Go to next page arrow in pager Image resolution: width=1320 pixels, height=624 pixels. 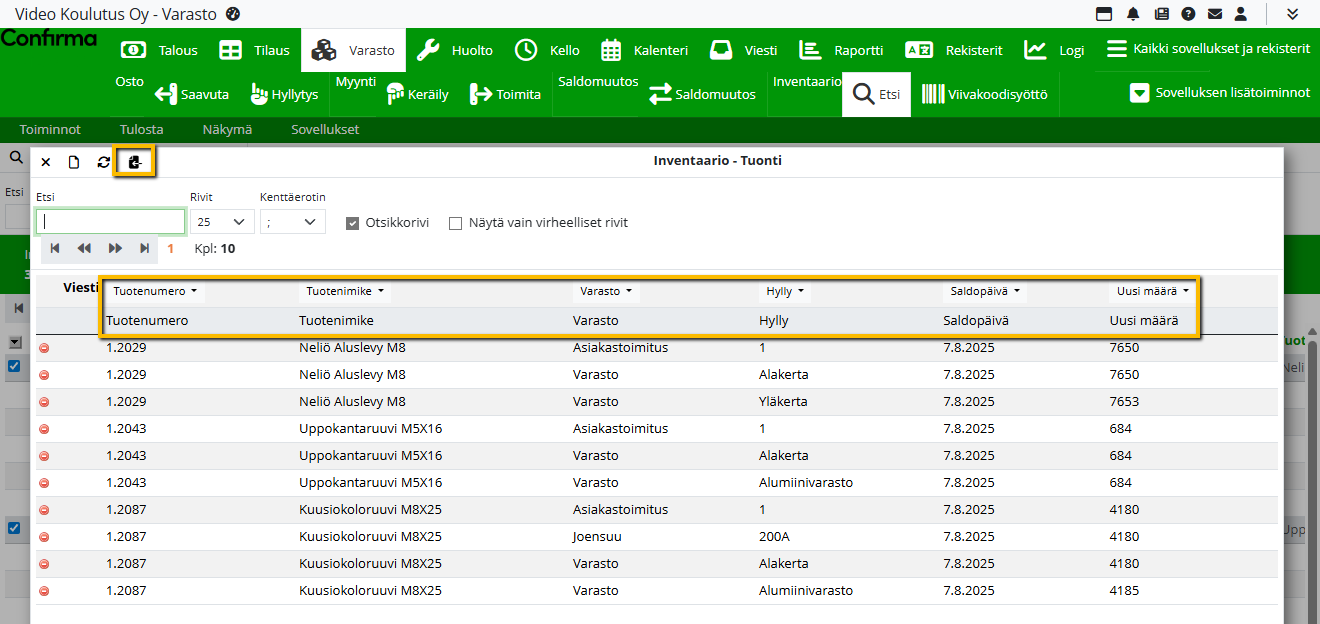pos(115,248)
